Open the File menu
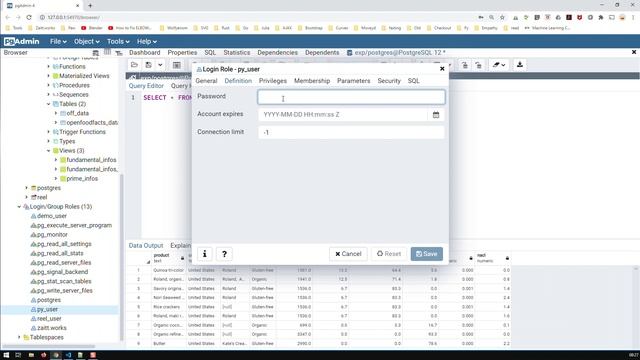Viewport: 640px width, 360px height. coord(58,42)
